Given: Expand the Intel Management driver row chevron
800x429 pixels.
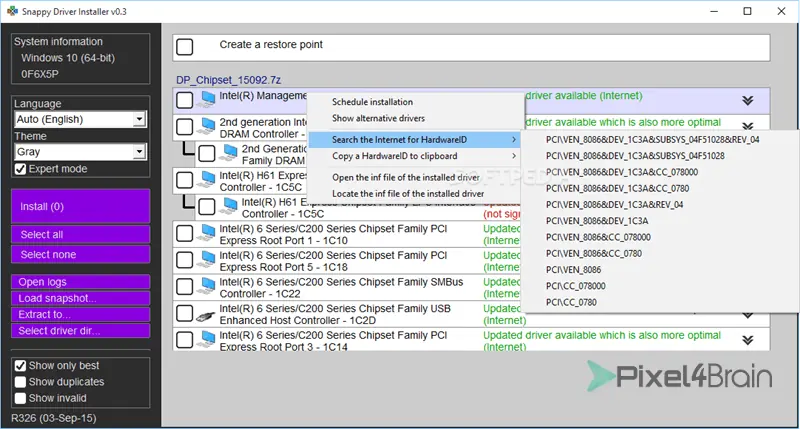Looking at the screenshot, I should coord(747,100).
